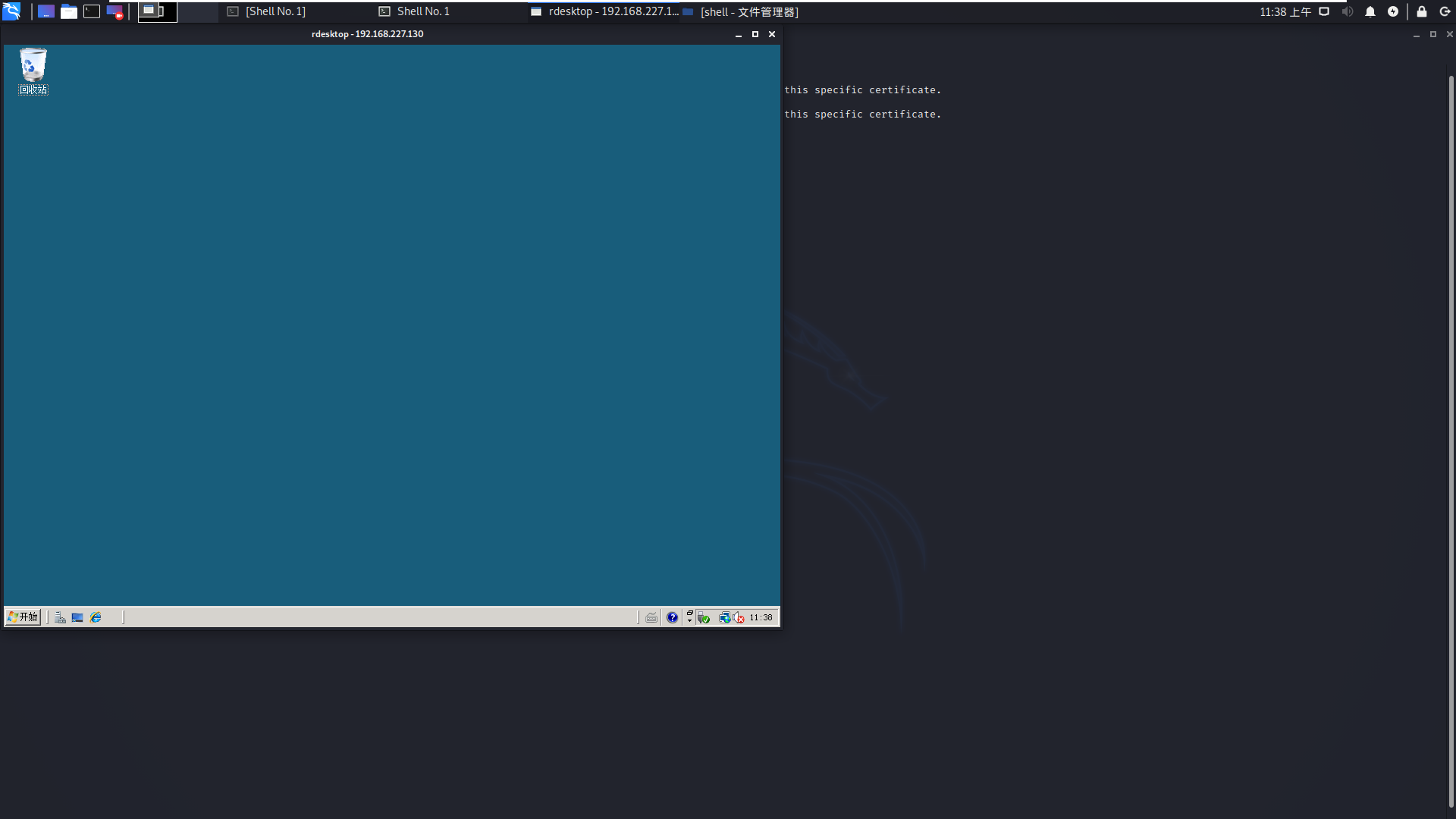Open the Recycle Bin desktop icon
Viewport: 1456px width, 819px height.
click(x=33, y=67)
